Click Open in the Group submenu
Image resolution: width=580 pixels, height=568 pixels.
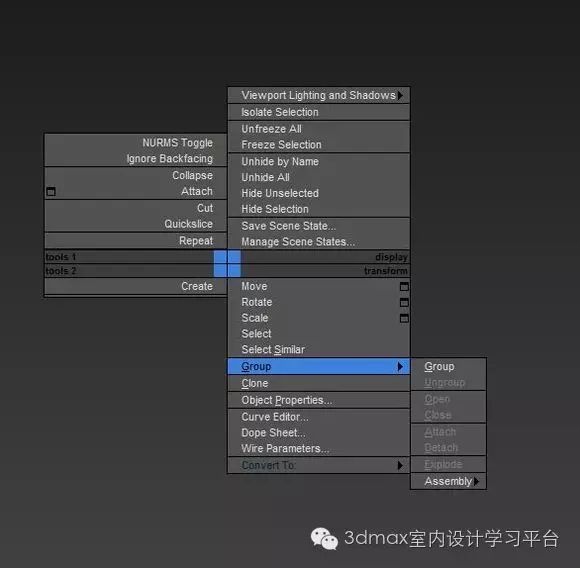(448, 399)
